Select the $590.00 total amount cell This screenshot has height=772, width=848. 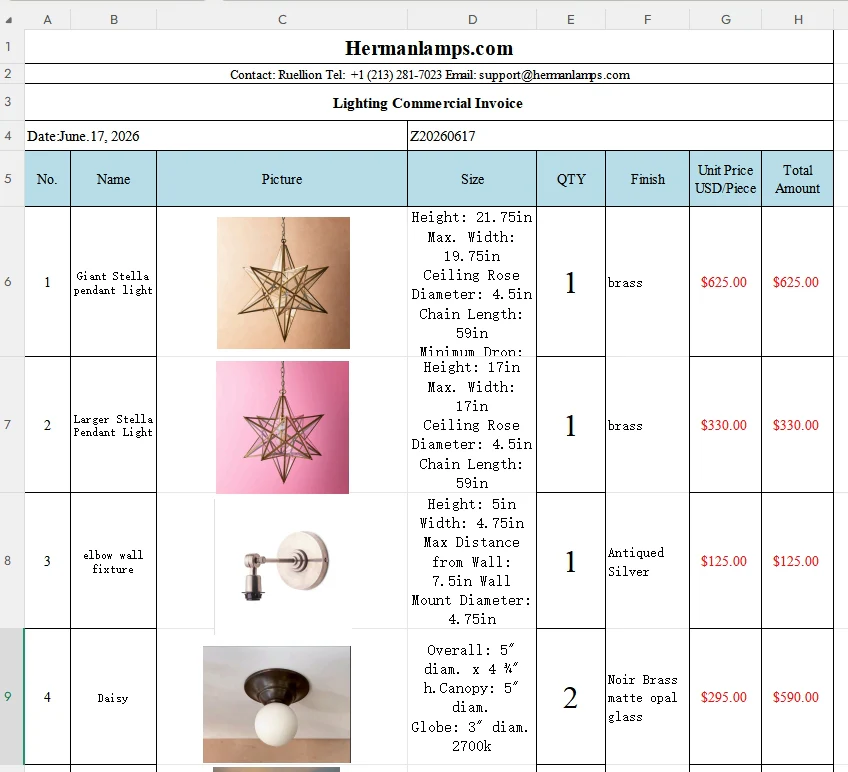[798, 697]
